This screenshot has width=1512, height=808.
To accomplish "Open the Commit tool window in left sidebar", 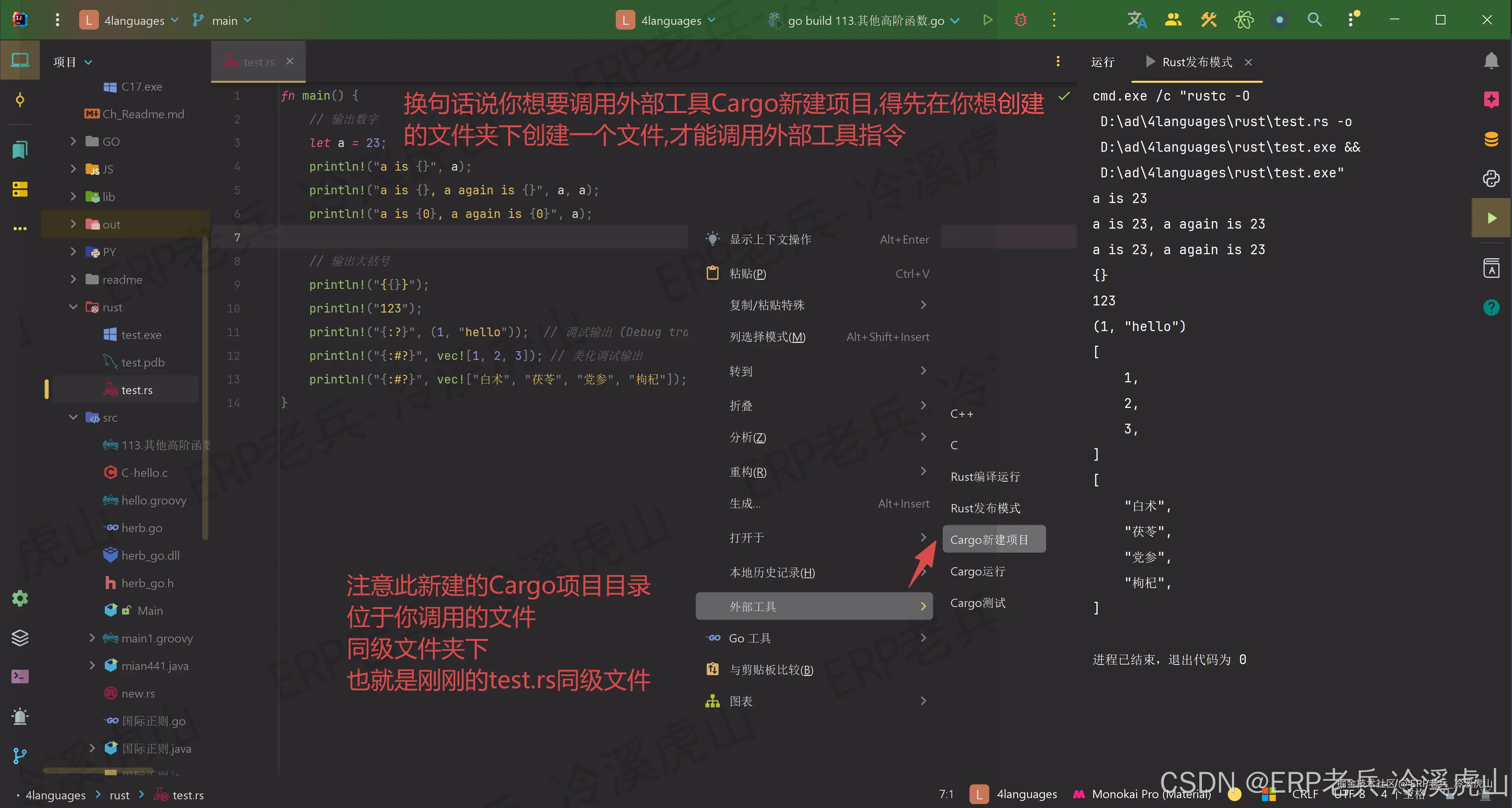I will (x=19, y=100).
